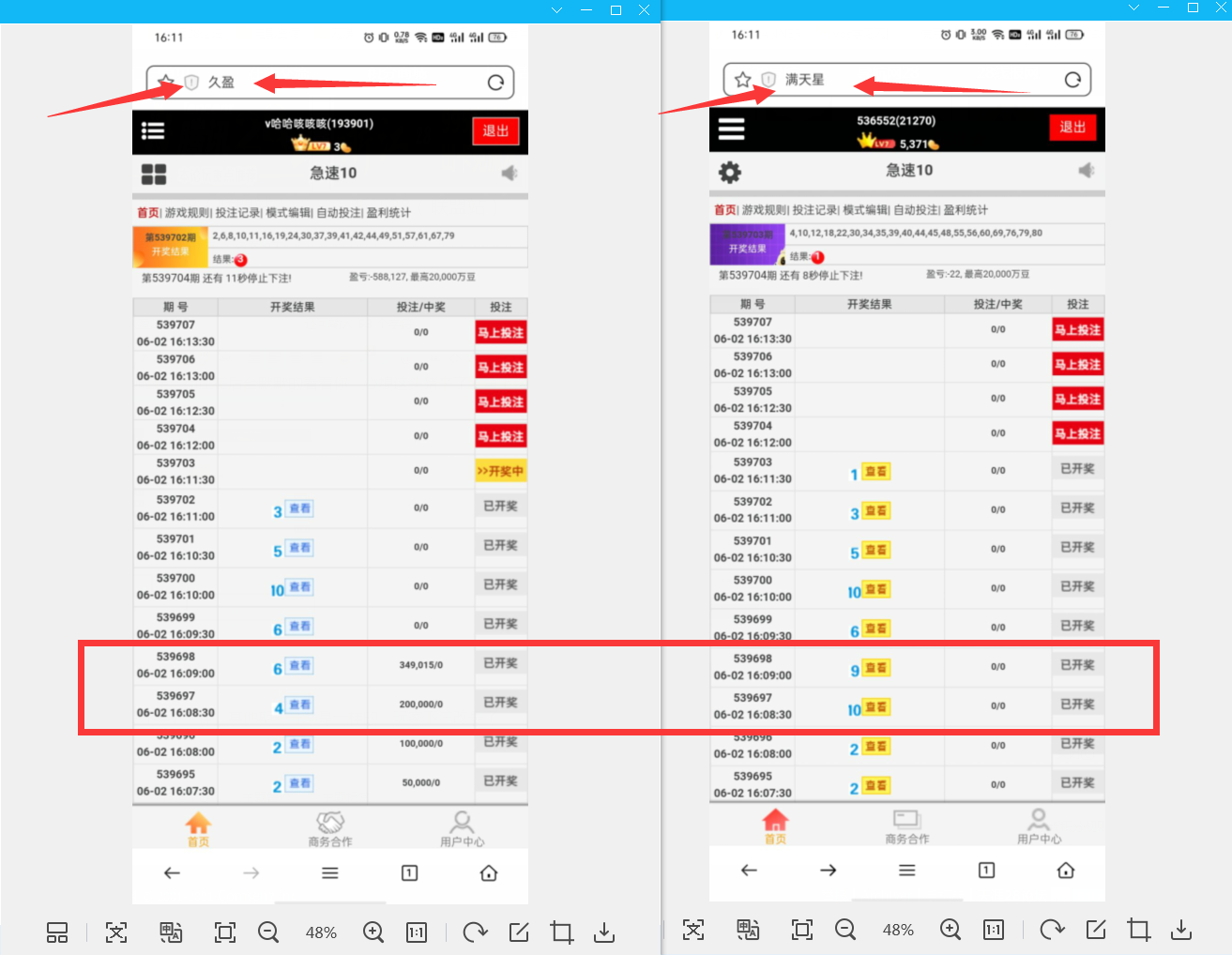Image resolution: width=1232 pixels, height=955 pixels.
Task: Click 48% zoom level in left viewer
Action: [x=321, y=932]
